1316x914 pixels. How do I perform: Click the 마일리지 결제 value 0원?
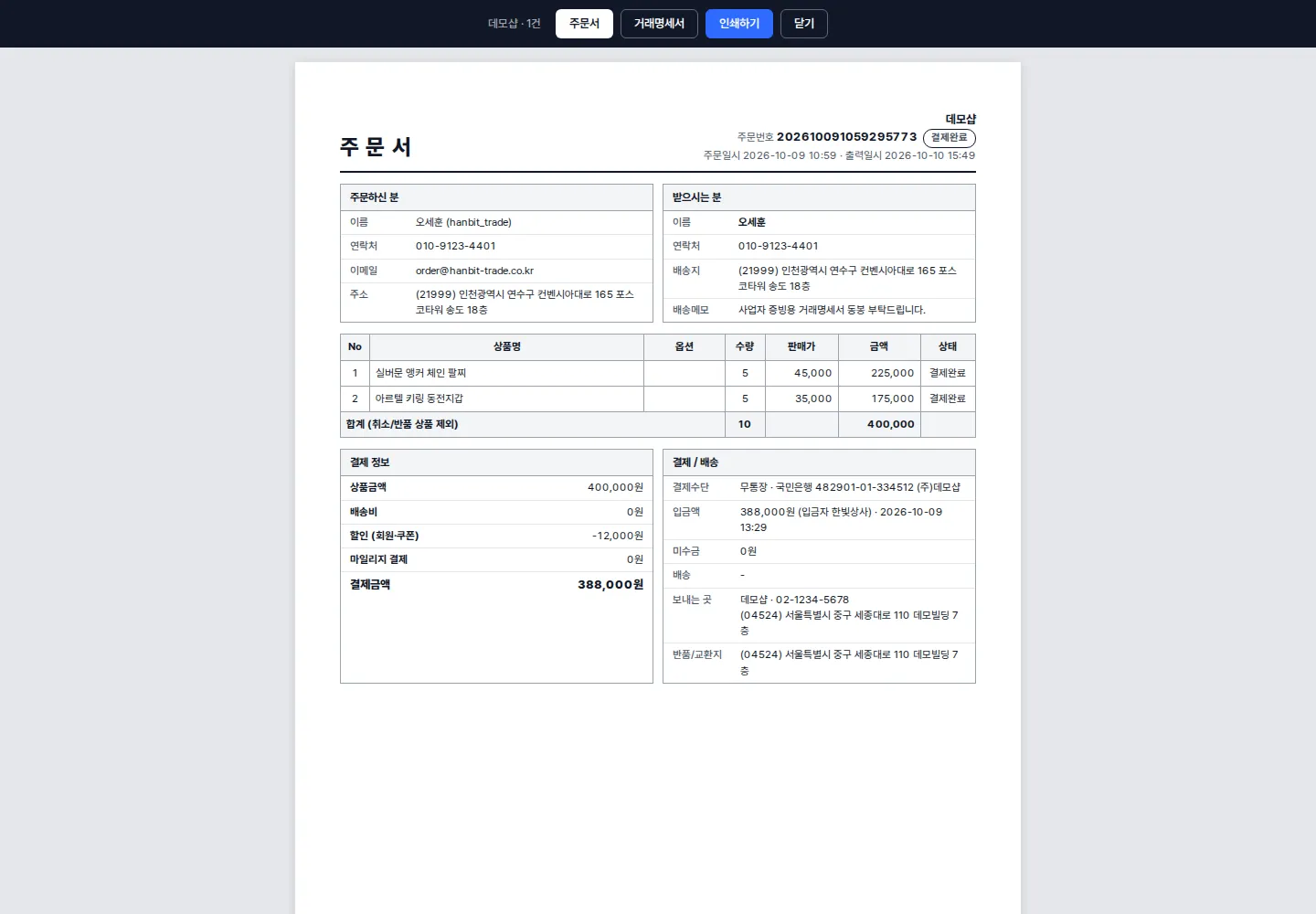click(x=635, y=559)
